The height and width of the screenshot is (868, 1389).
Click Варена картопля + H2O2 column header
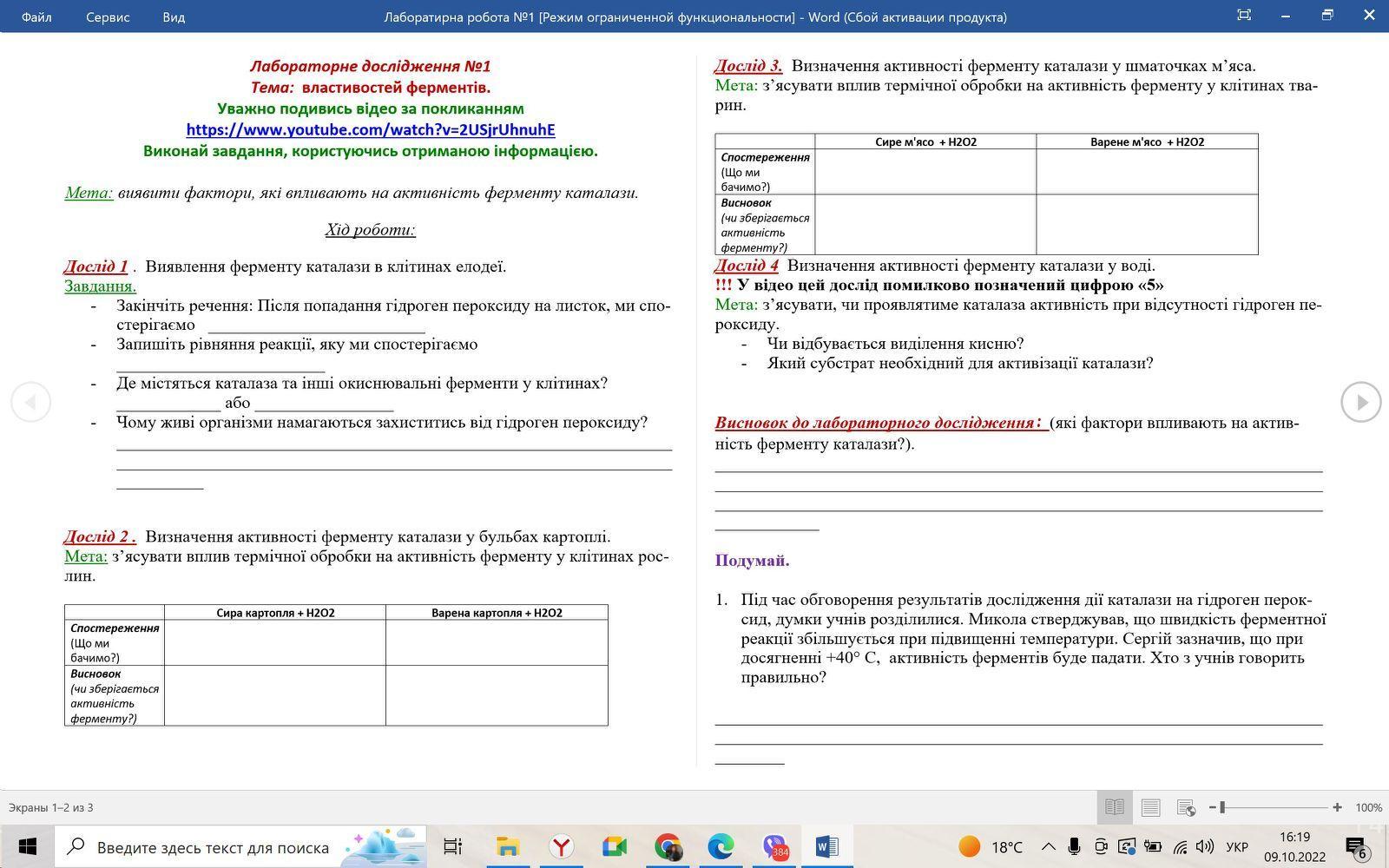point(497,613)
